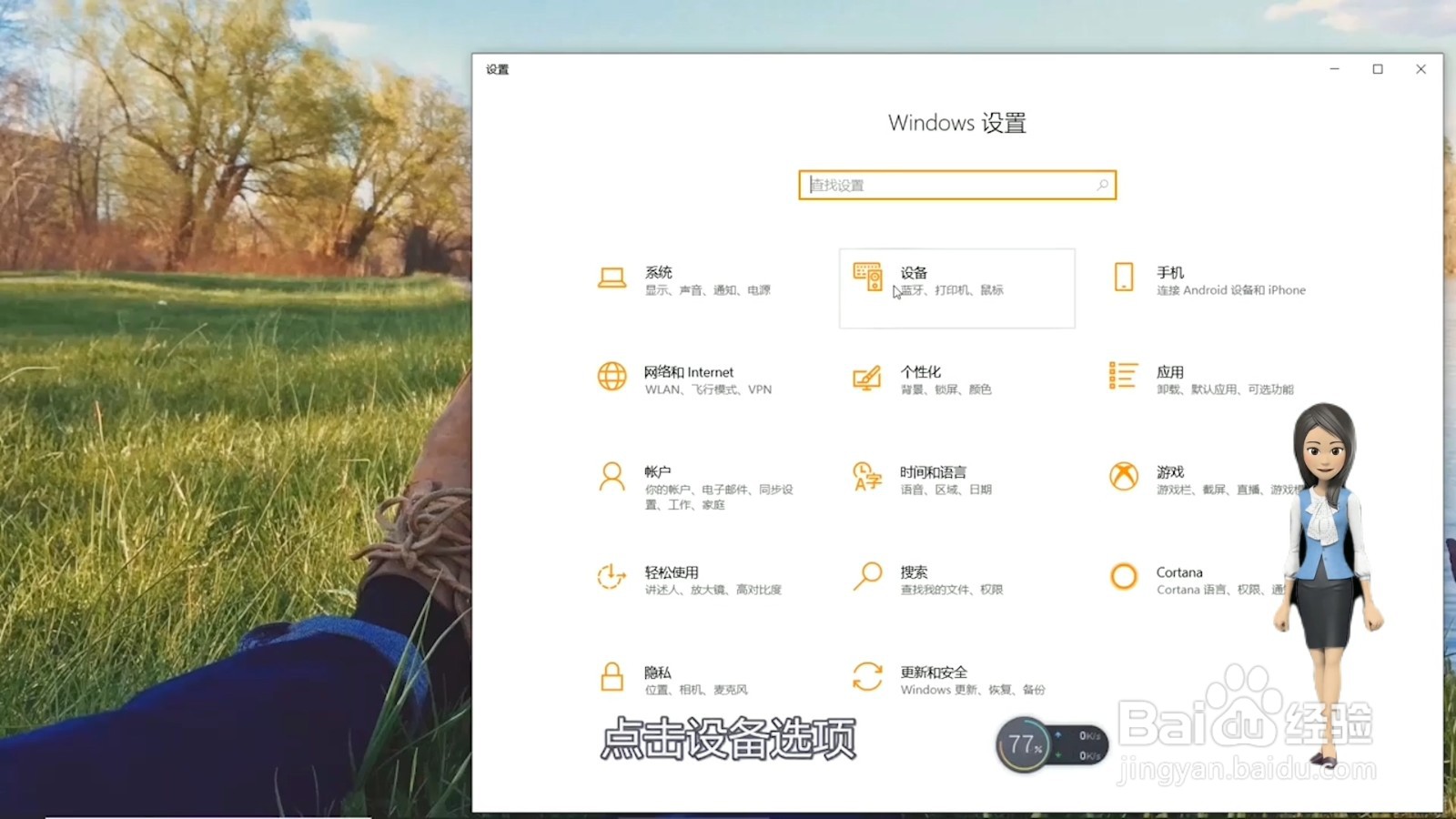
Task: Open the 系统 laptop icon
Action: pyautogui.click(x=612, y=278)
